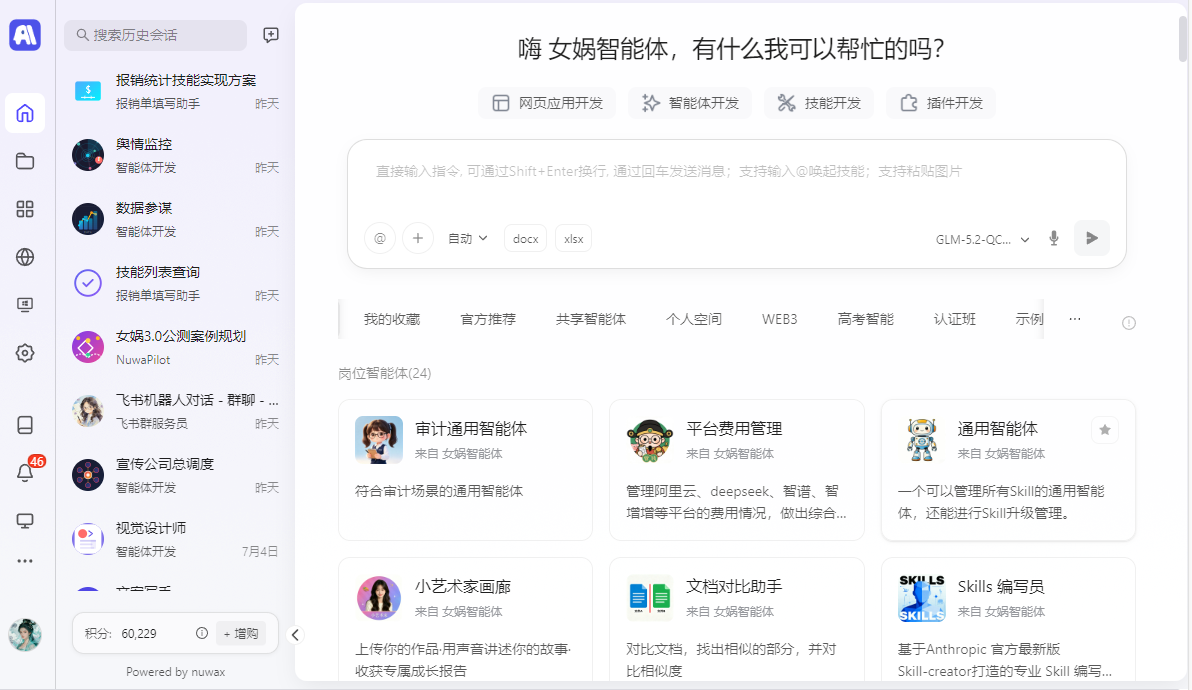Click the 搜索历史会话 search field
The height and width of the screenshot is (690, 1192).
156,35
